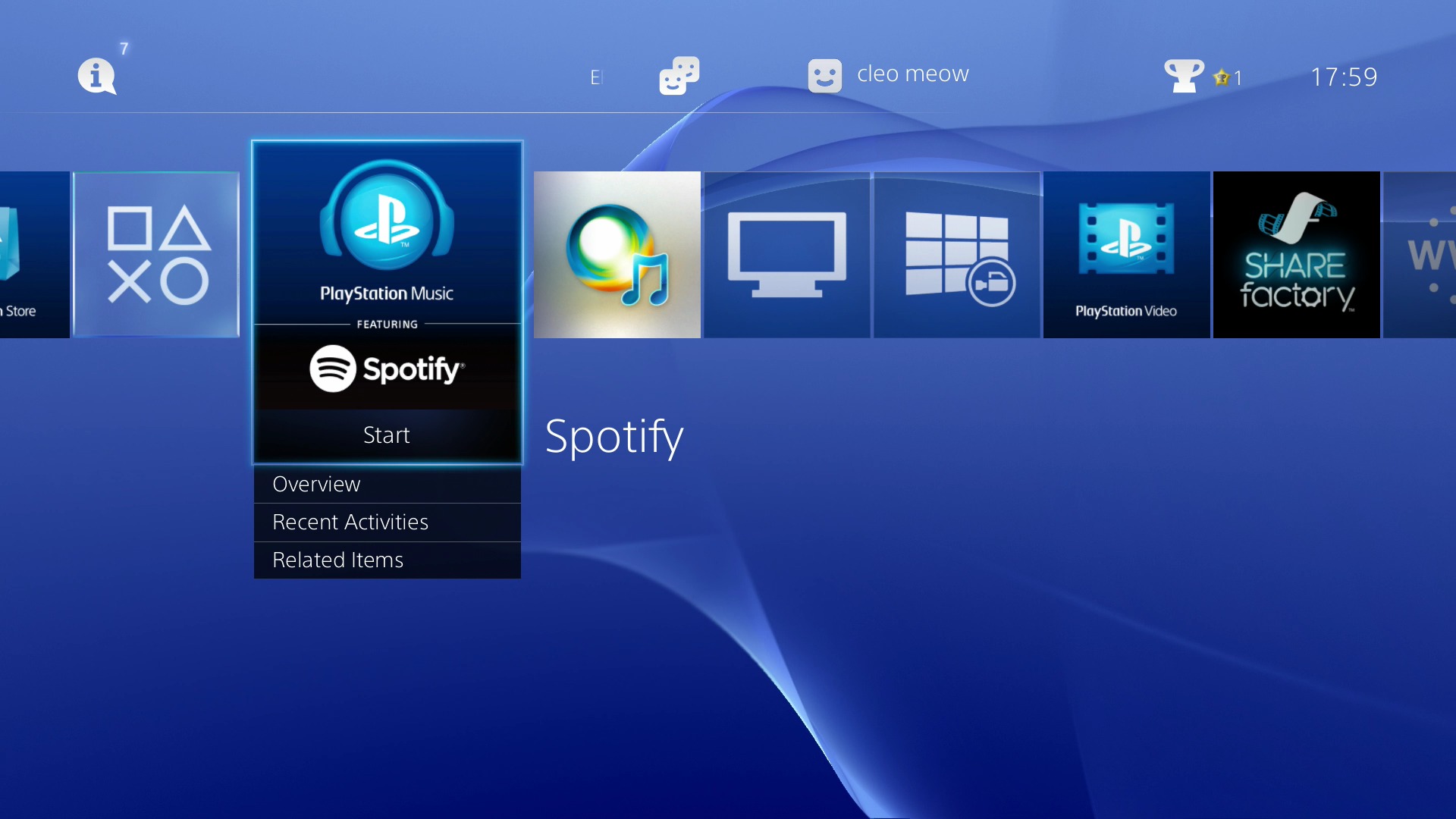Screen dimensions: 1456x819
Task: Select Start under Spotify
Action: click(387, 435)
